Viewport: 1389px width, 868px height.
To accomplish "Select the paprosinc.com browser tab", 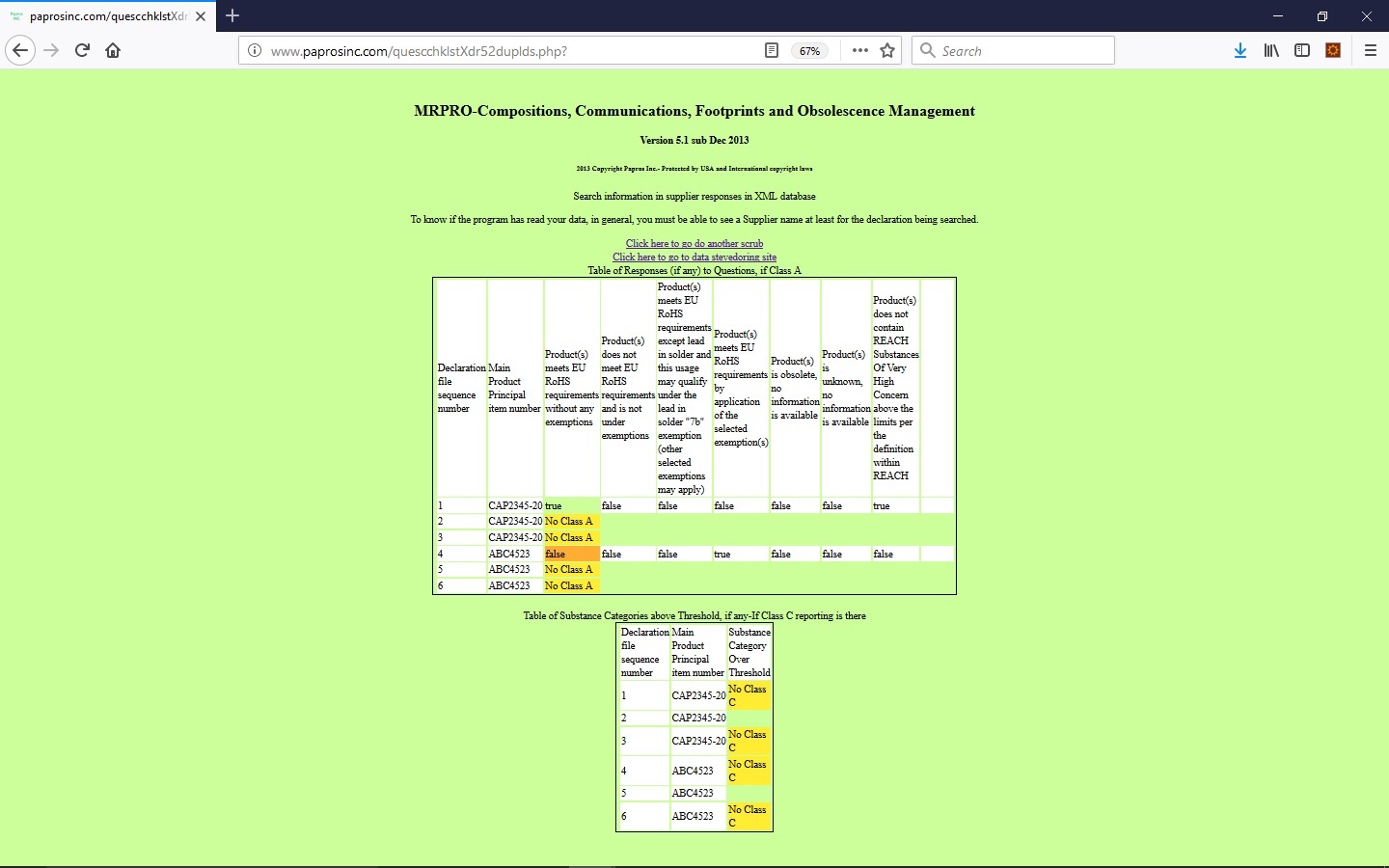I will [x=108, y=16].
